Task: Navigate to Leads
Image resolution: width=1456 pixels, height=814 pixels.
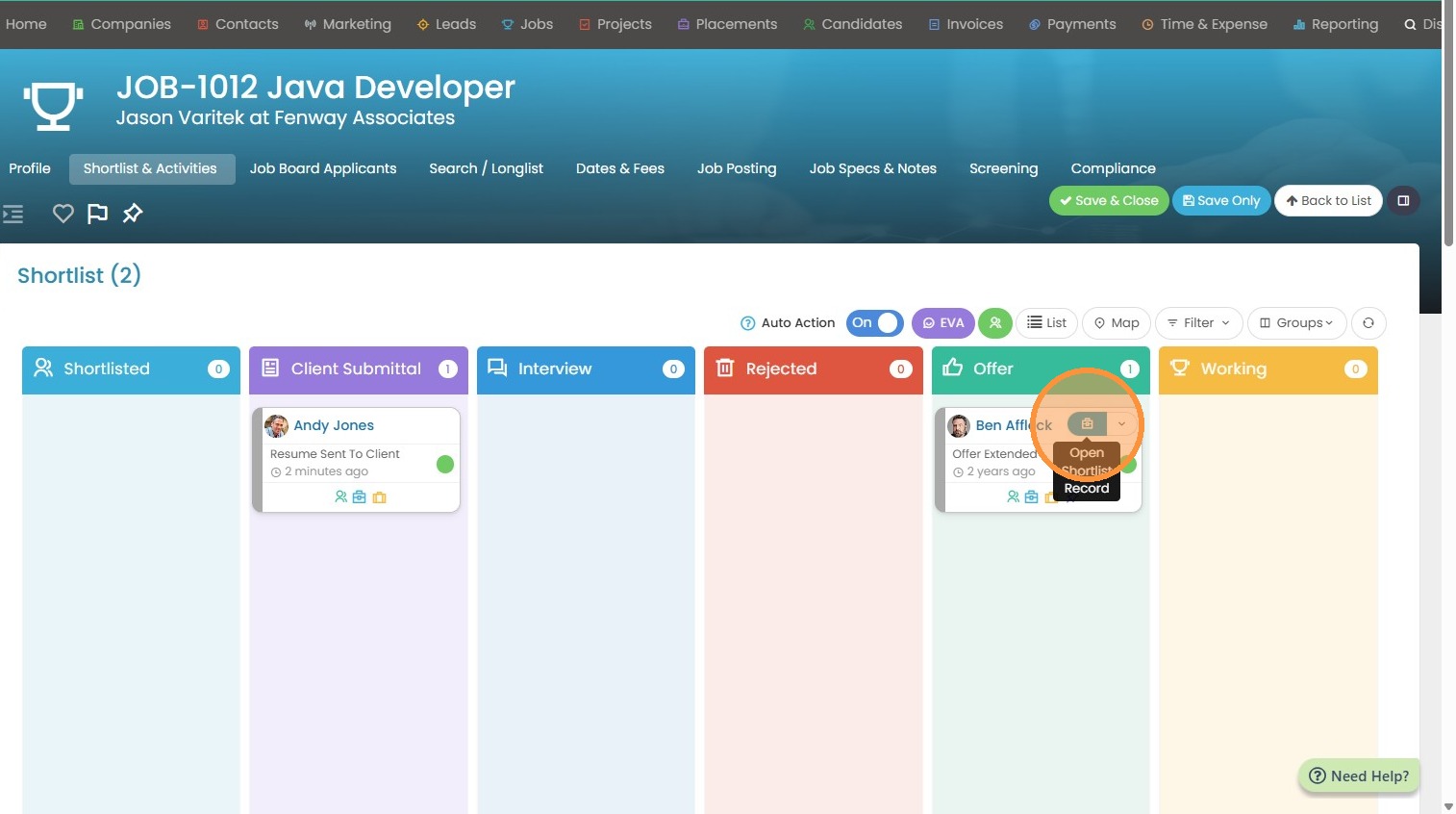Action: click(x=446, y=24)
